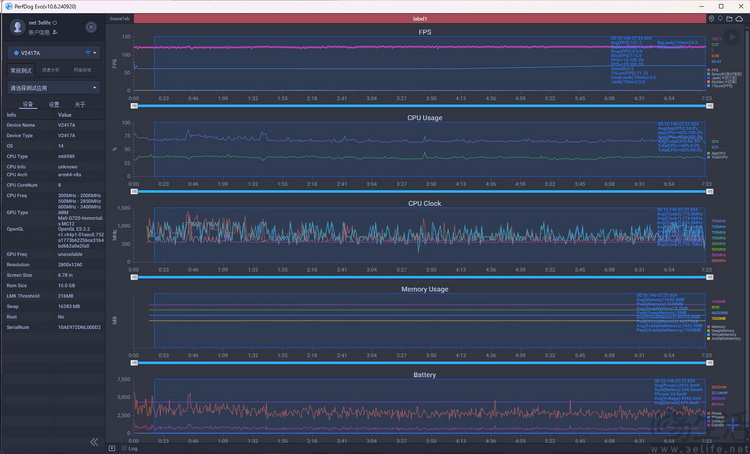The height and width of the screenshot is (454, 750).
Task: Click the PerfDog app logo in title bar
Action: pos(8,6)
